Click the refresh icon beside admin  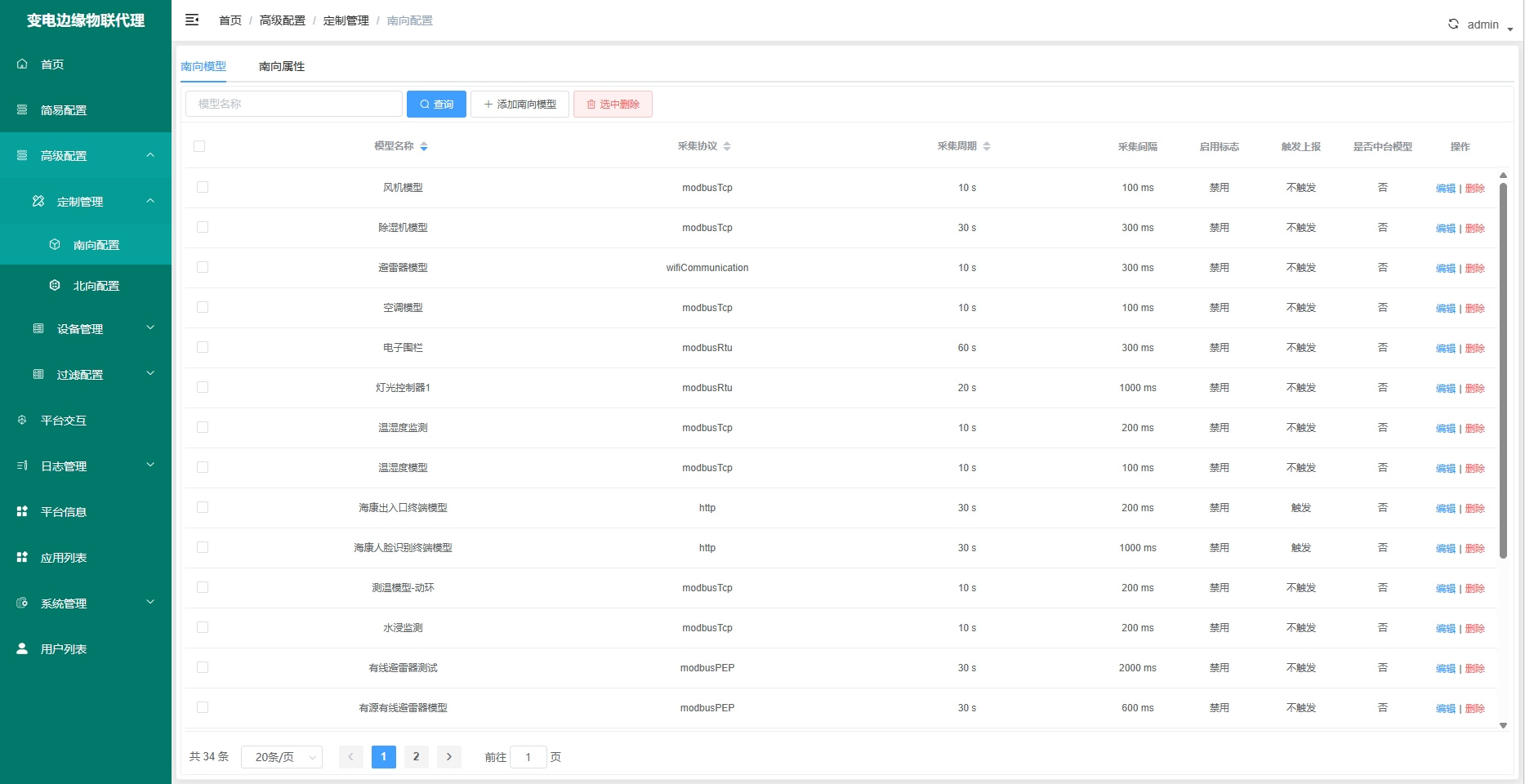[x=1453, y=24]
